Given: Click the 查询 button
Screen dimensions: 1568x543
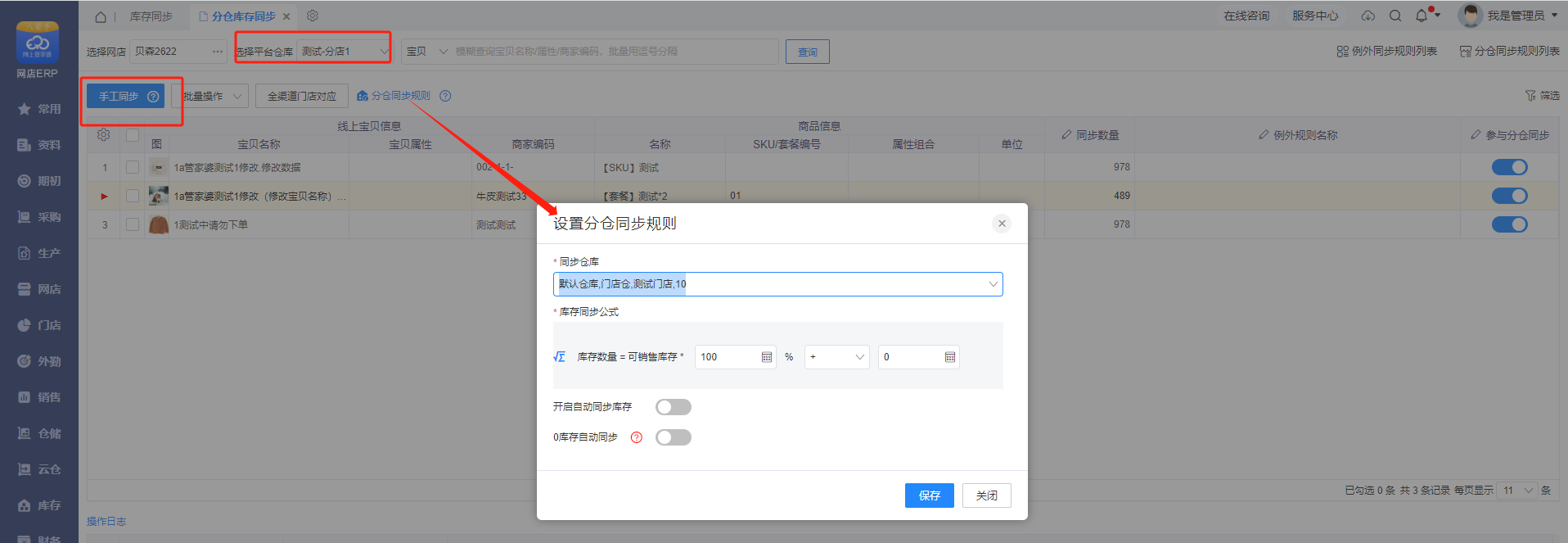Looking at the screenshot, I should pos(808,52).
